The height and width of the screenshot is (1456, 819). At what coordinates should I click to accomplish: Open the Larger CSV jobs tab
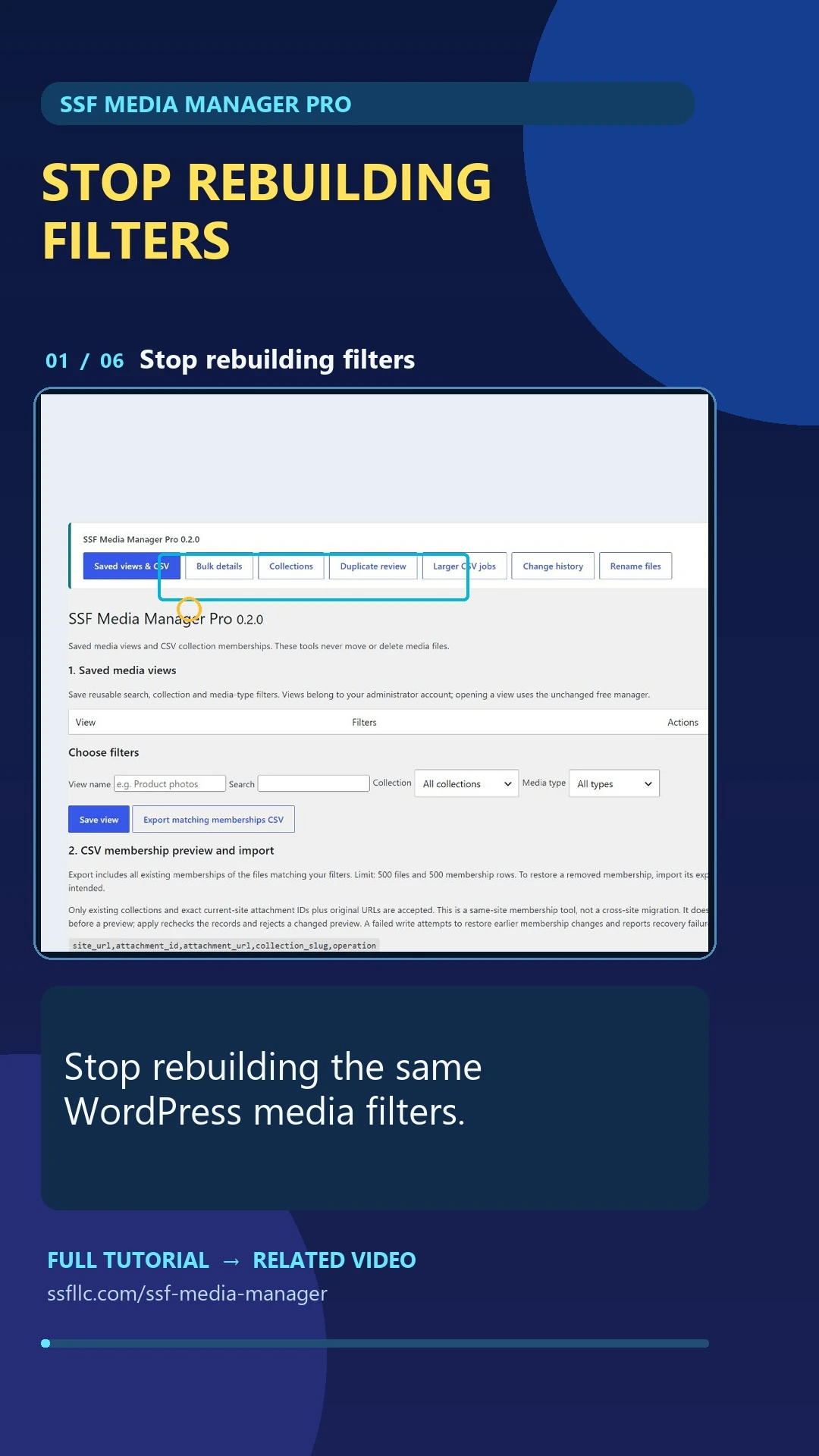[x=464, y=566]
